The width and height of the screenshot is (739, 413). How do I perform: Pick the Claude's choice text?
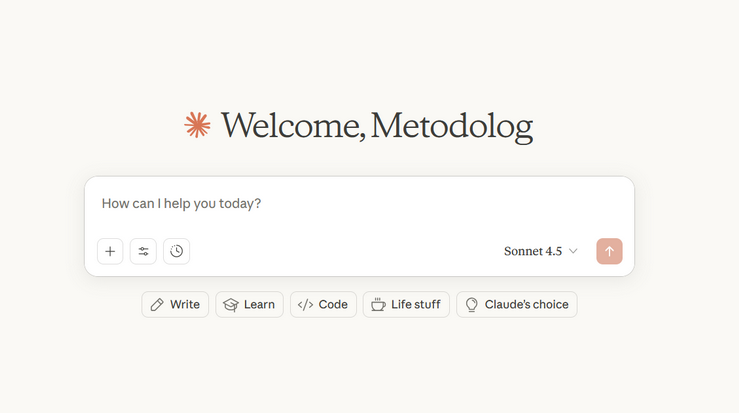click(526, 305)
